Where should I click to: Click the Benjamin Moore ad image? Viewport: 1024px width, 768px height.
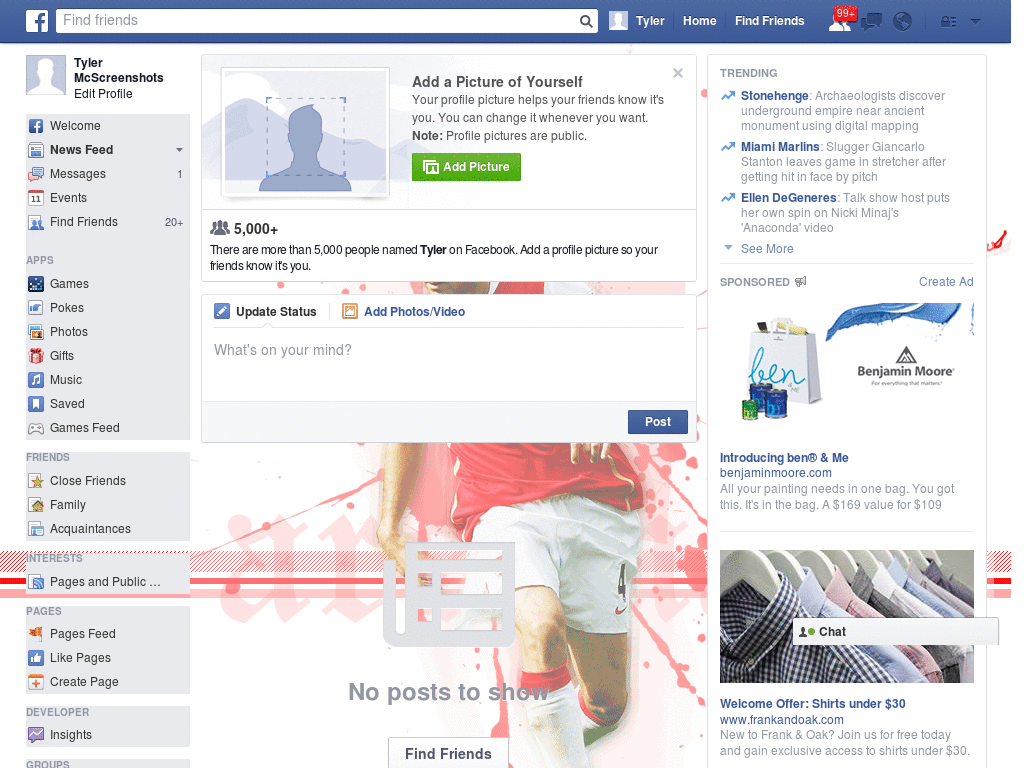pyautogui.click(x=846, y=368)
